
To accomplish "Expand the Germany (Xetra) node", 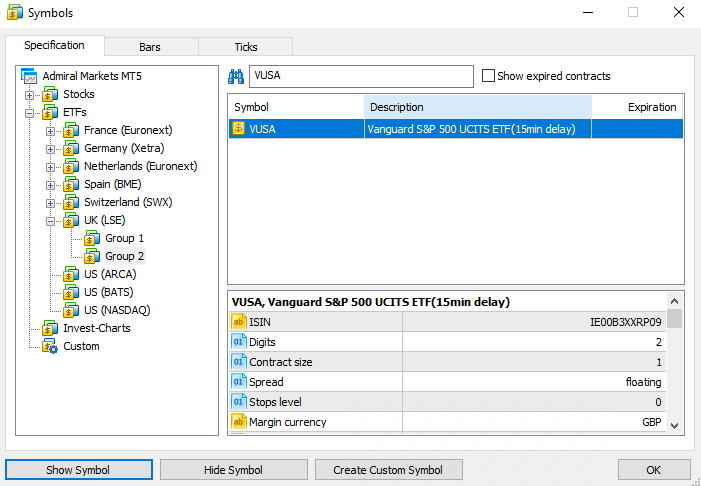I will [x=51, y=149].
